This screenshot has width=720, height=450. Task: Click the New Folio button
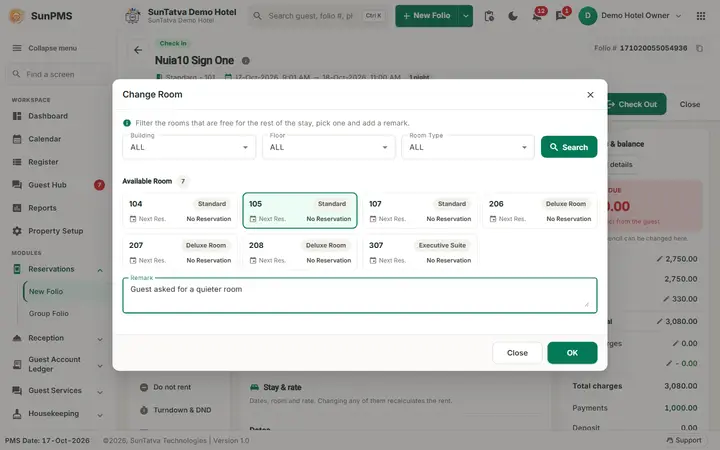[x=427, y=16]
